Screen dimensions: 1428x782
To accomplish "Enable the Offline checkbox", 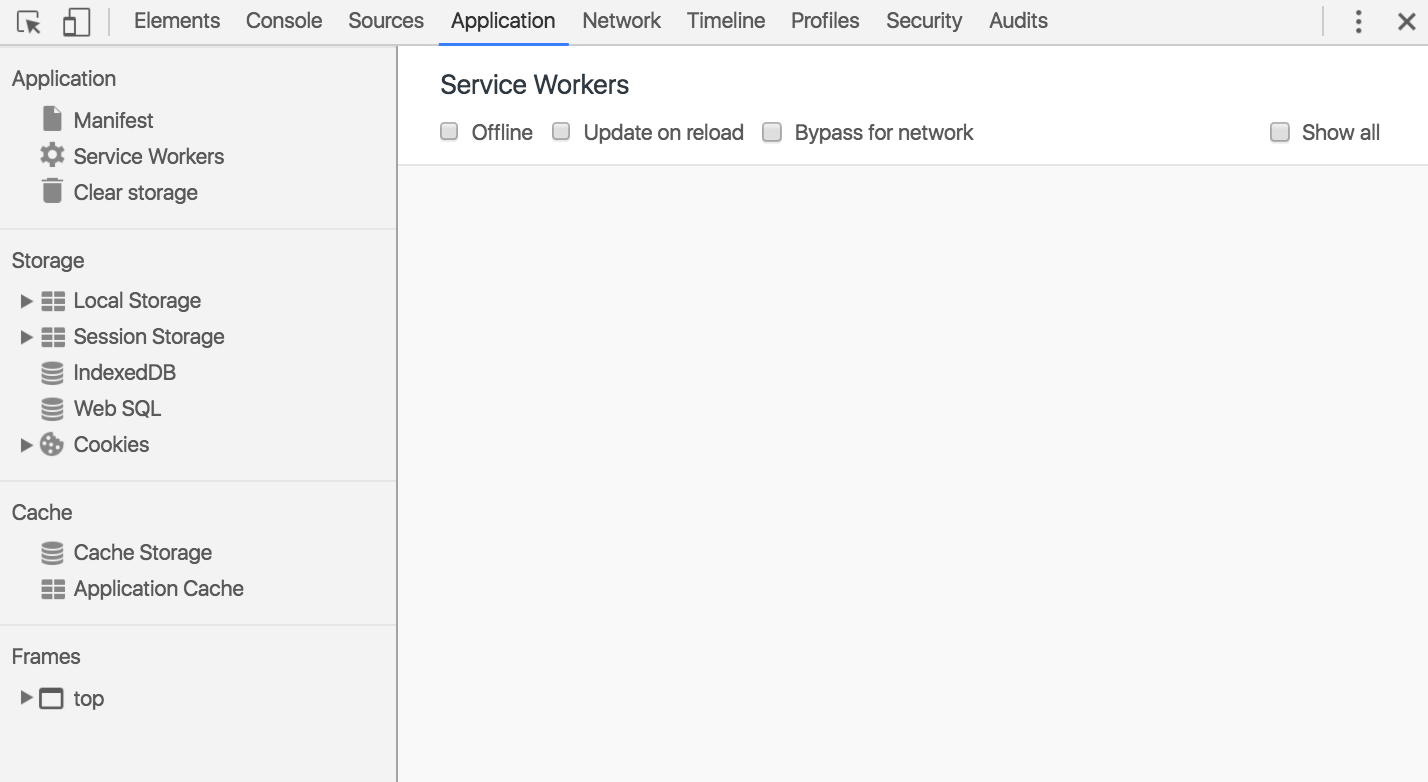I will tap(450, 132).
